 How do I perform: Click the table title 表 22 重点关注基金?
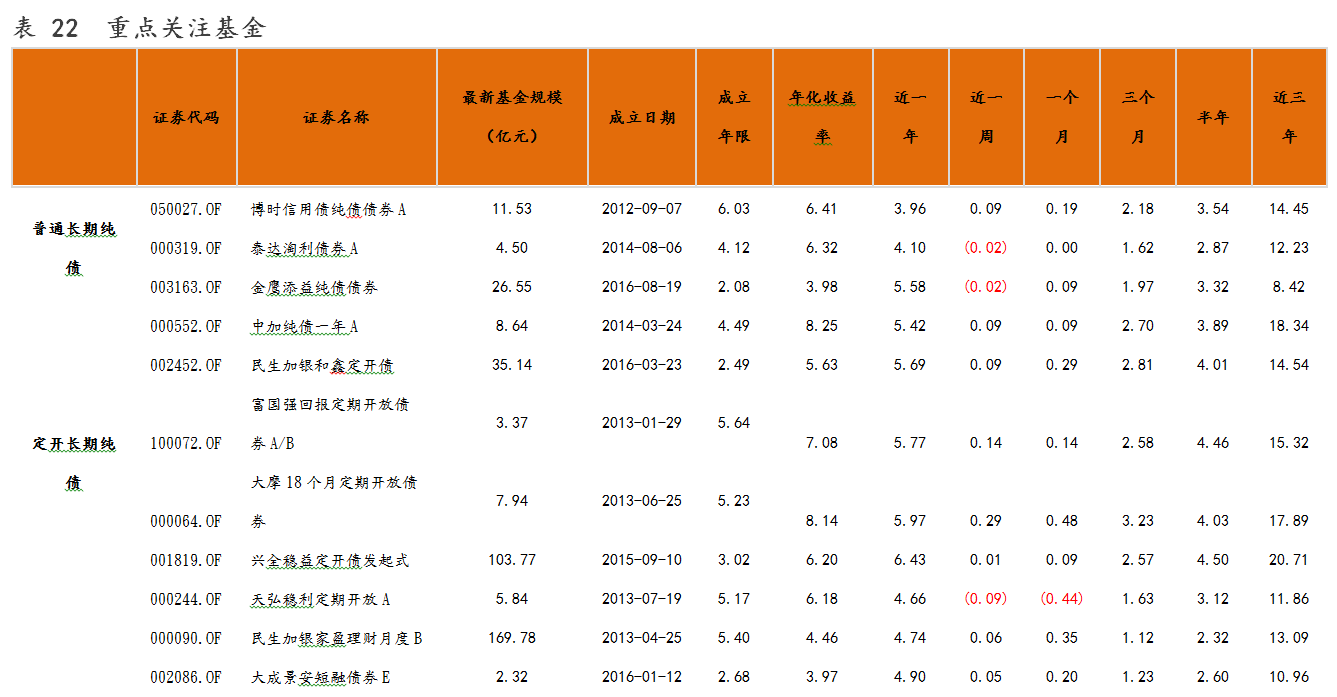click(x=139, y=28)
